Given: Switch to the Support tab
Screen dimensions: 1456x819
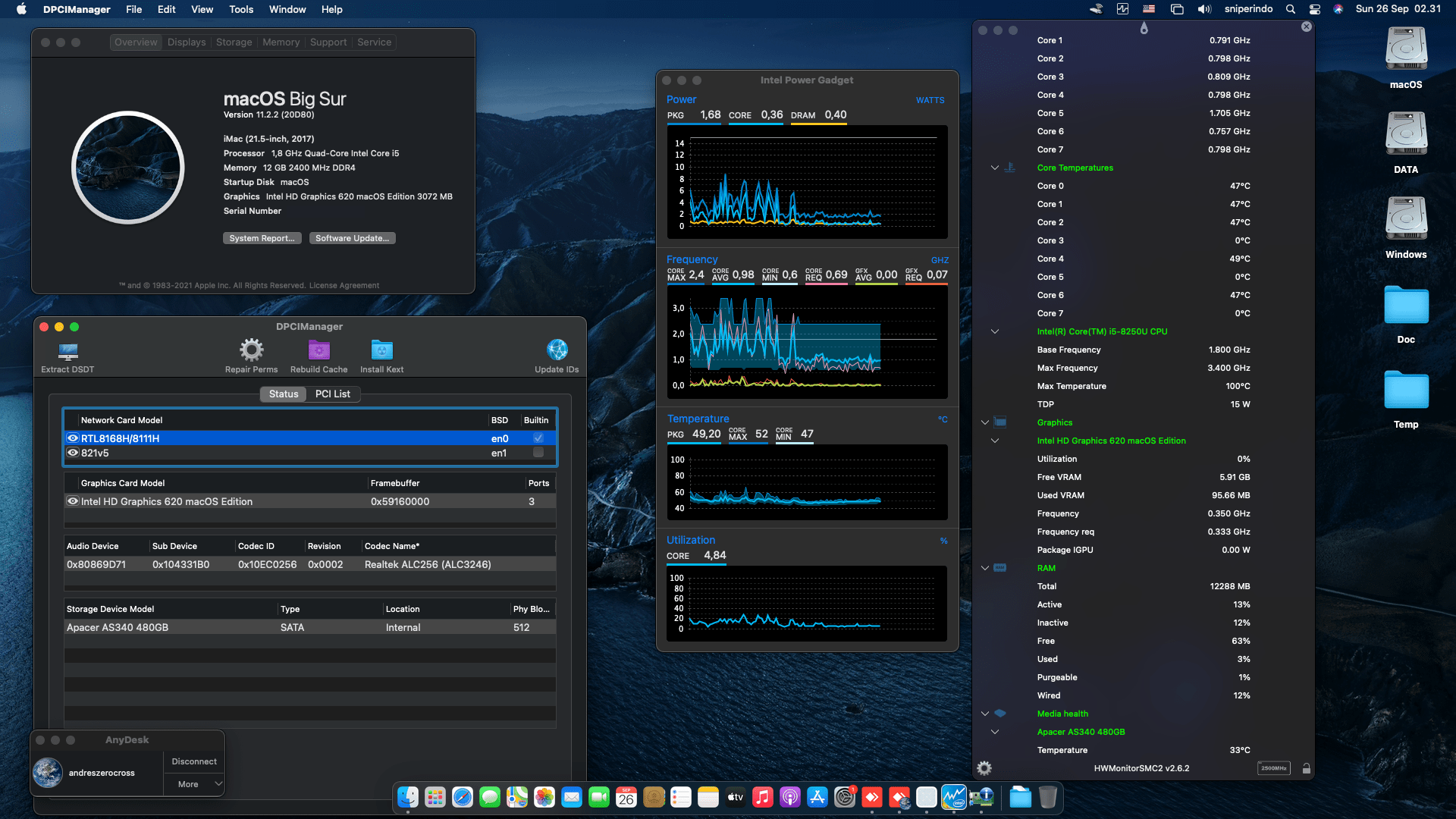Looking at the screenshot, I should coord(328,42).
